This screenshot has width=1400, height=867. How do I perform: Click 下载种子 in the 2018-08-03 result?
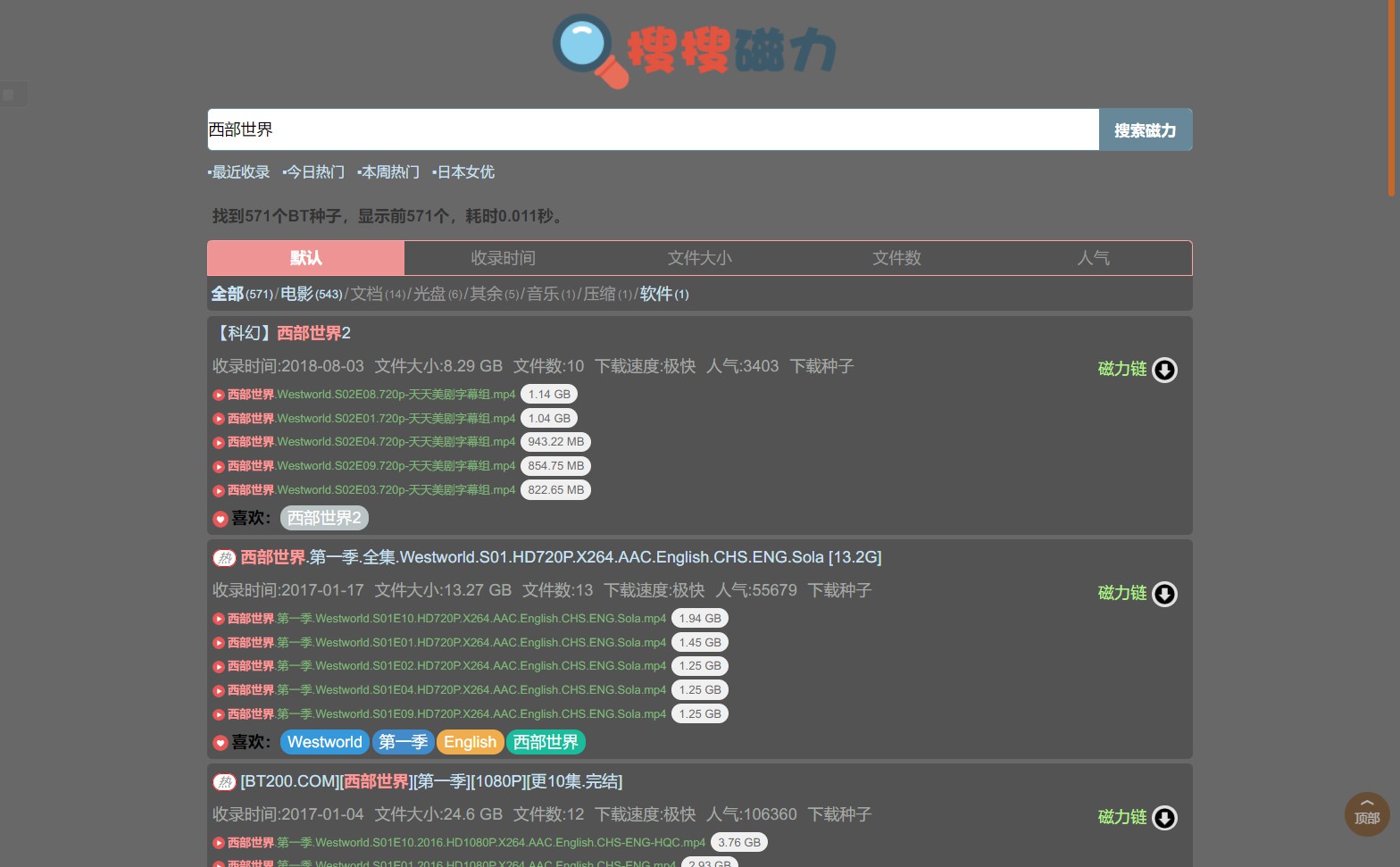tap(821, 366)
